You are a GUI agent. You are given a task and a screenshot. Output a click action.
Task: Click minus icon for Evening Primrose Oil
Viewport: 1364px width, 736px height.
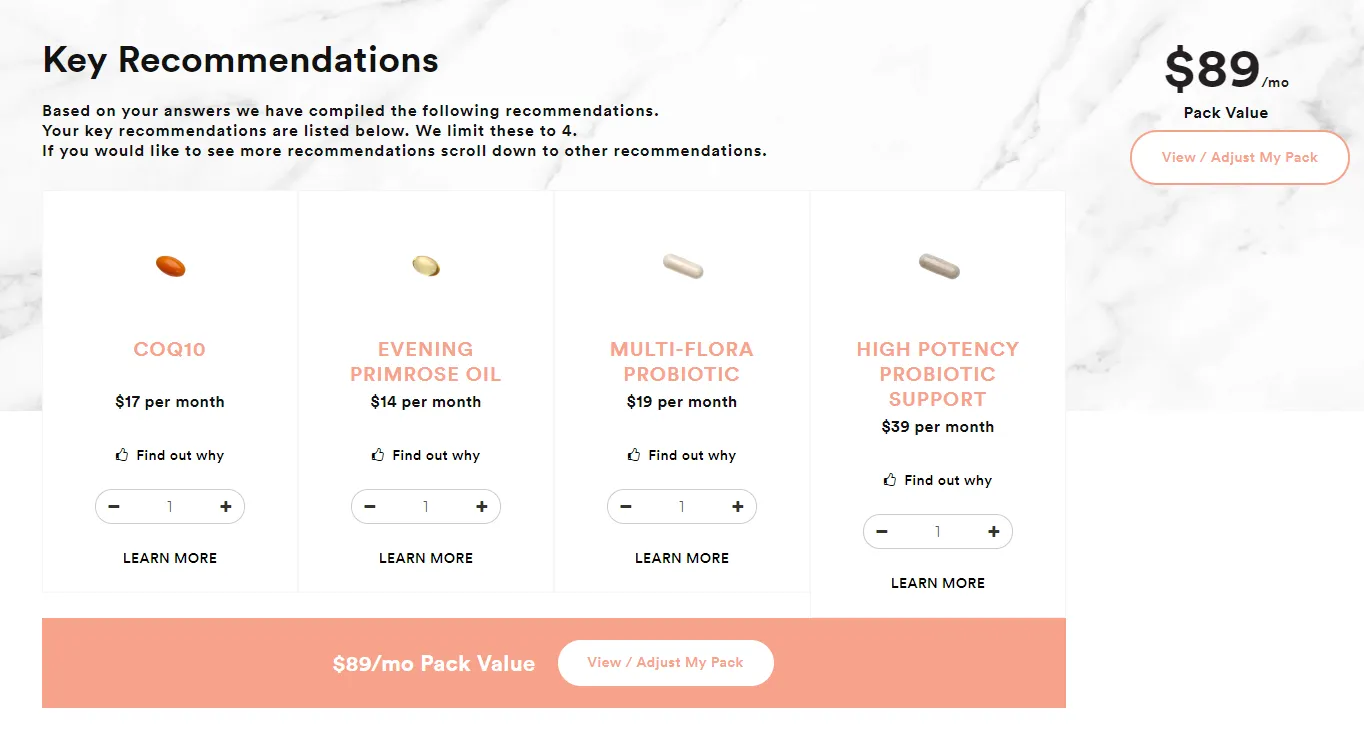pos(370,507)
